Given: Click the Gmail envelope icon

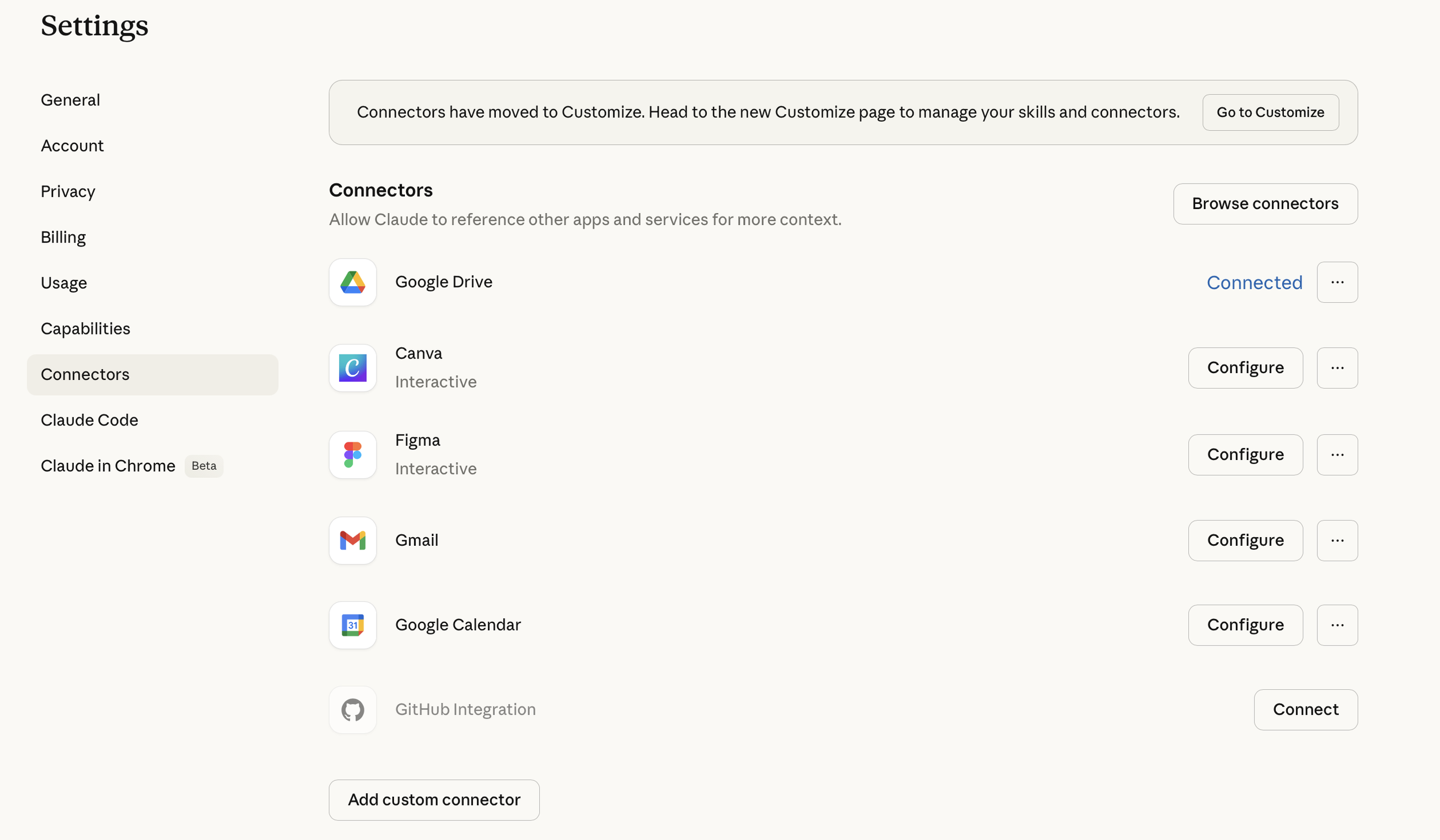Looking at the screenshot, I should tap(353, 540).
